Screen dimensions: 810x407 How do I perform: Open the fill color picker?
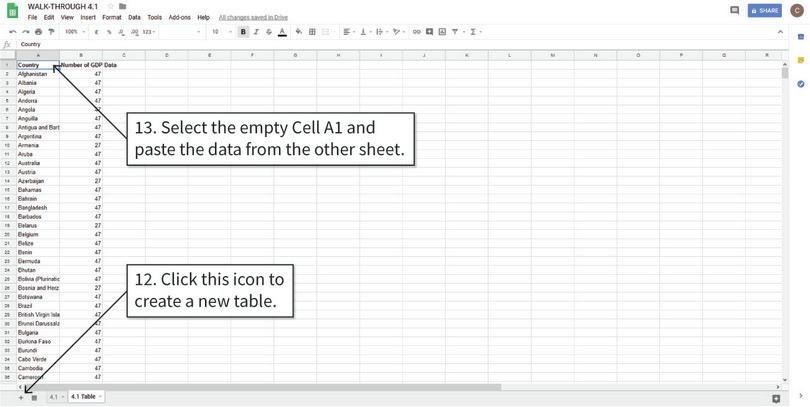coord(299,32)
